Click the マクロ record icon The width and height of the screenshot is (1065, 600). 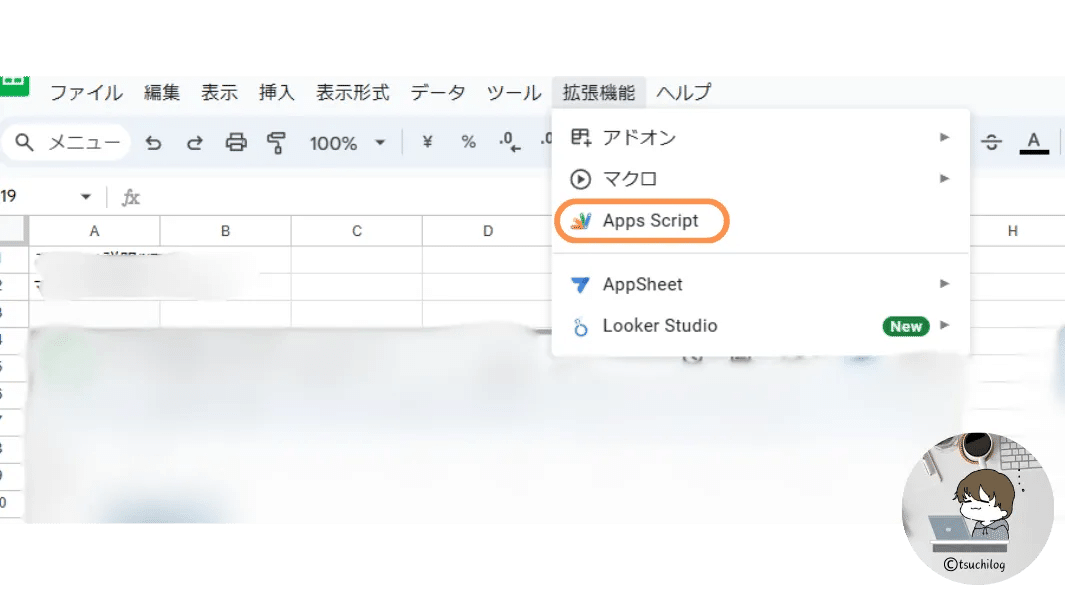(580, 179)
